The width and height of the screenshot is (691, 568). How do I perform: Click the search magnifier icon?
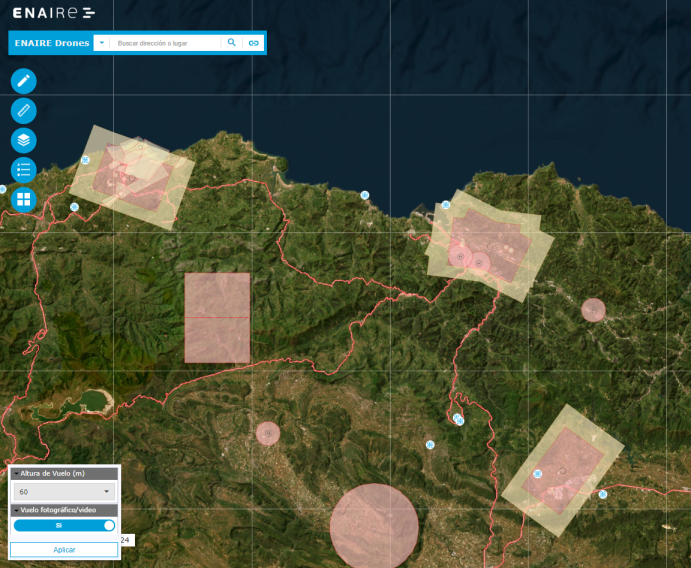coord(231,43)
